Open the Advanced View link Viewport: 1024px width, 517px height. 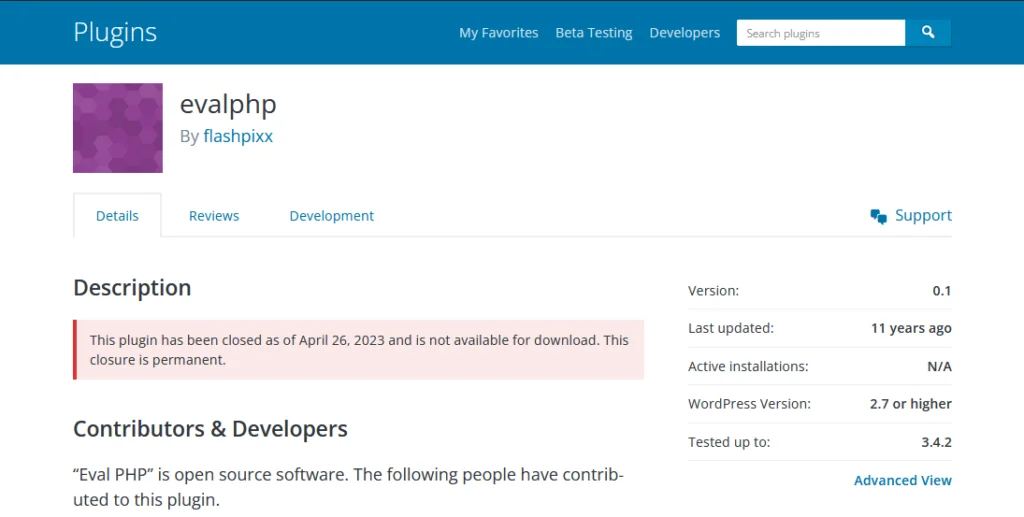903,480
